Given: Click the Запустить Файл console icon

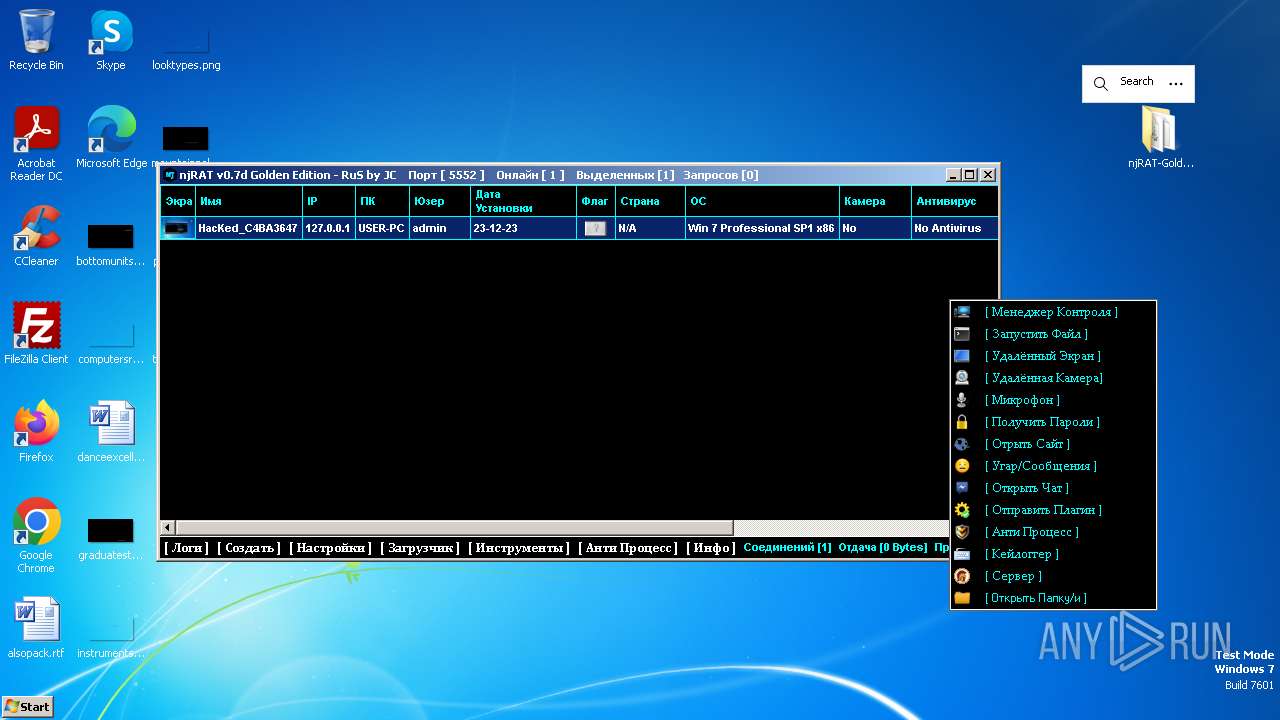Looking at the screenshot, I should 962,334.
